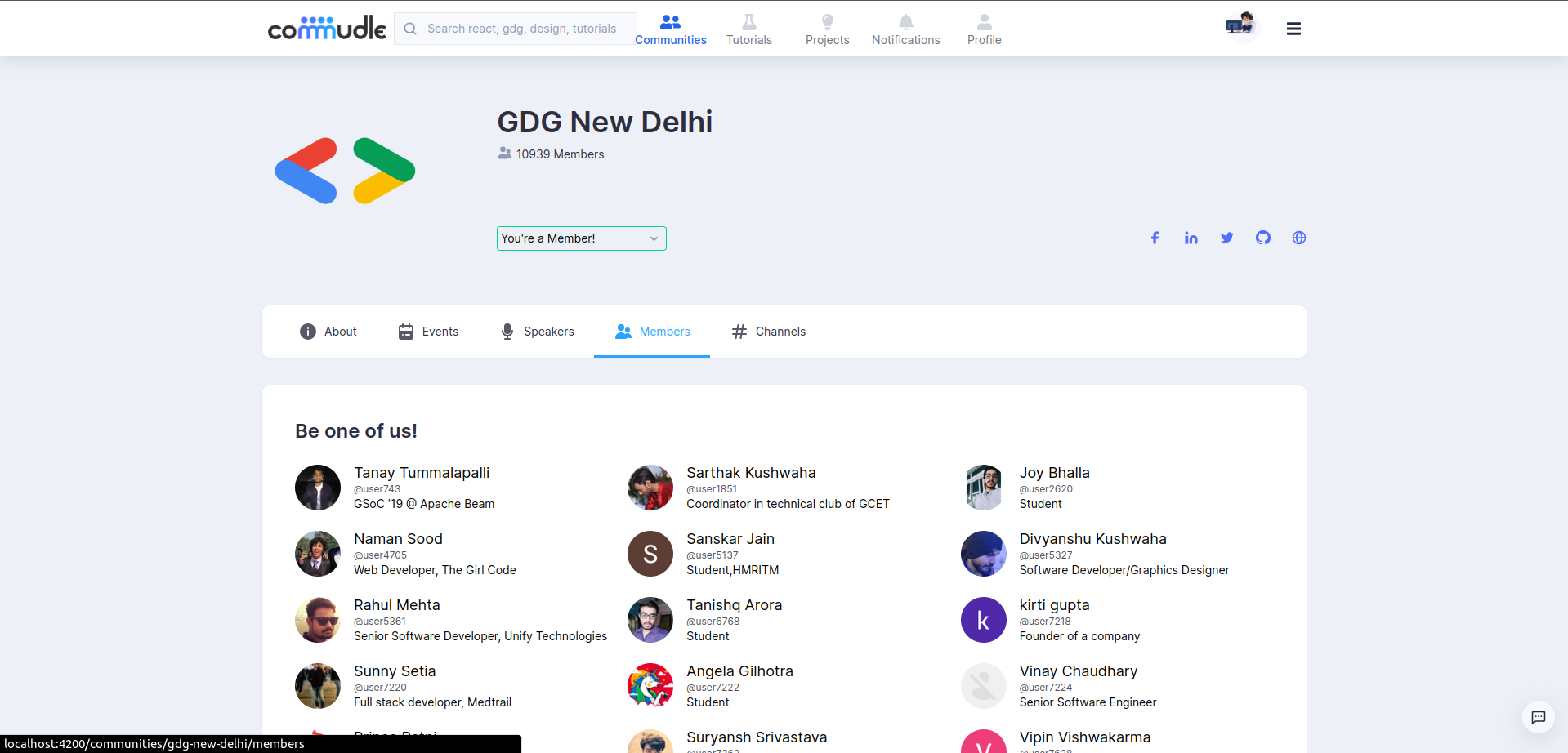Open the website globe icon
This screenshot has height=753, width=1568.
(1298, 238)
